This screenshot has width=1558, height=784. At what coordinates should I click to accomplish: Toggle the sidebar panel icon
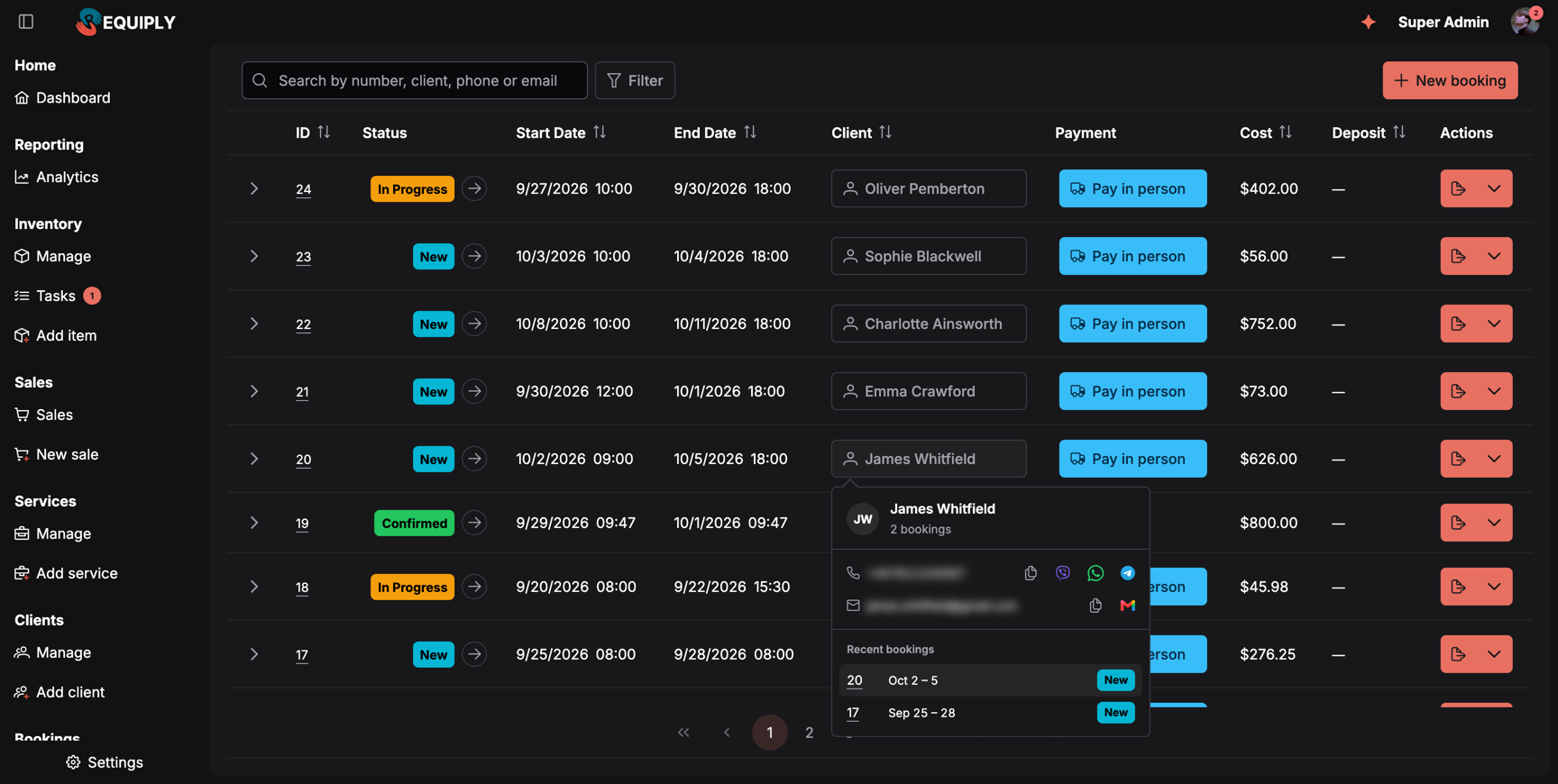coord(26,22)
